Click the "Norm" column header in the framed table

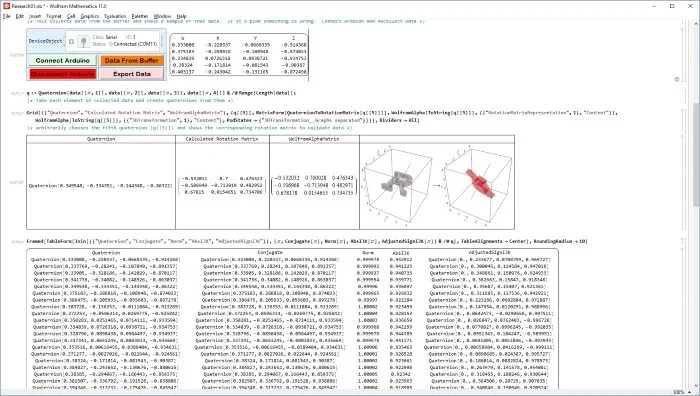[368, 252]
